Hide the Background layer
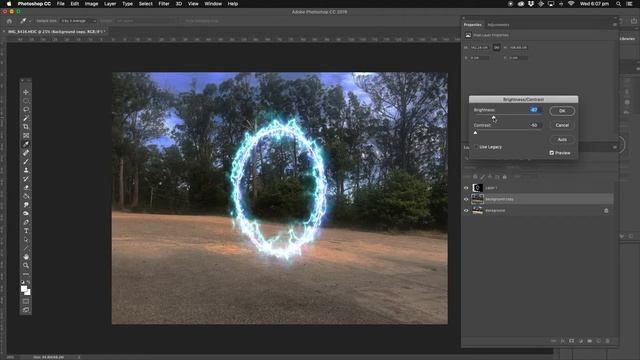Screen dimensions: 640x360 (466, 211)
